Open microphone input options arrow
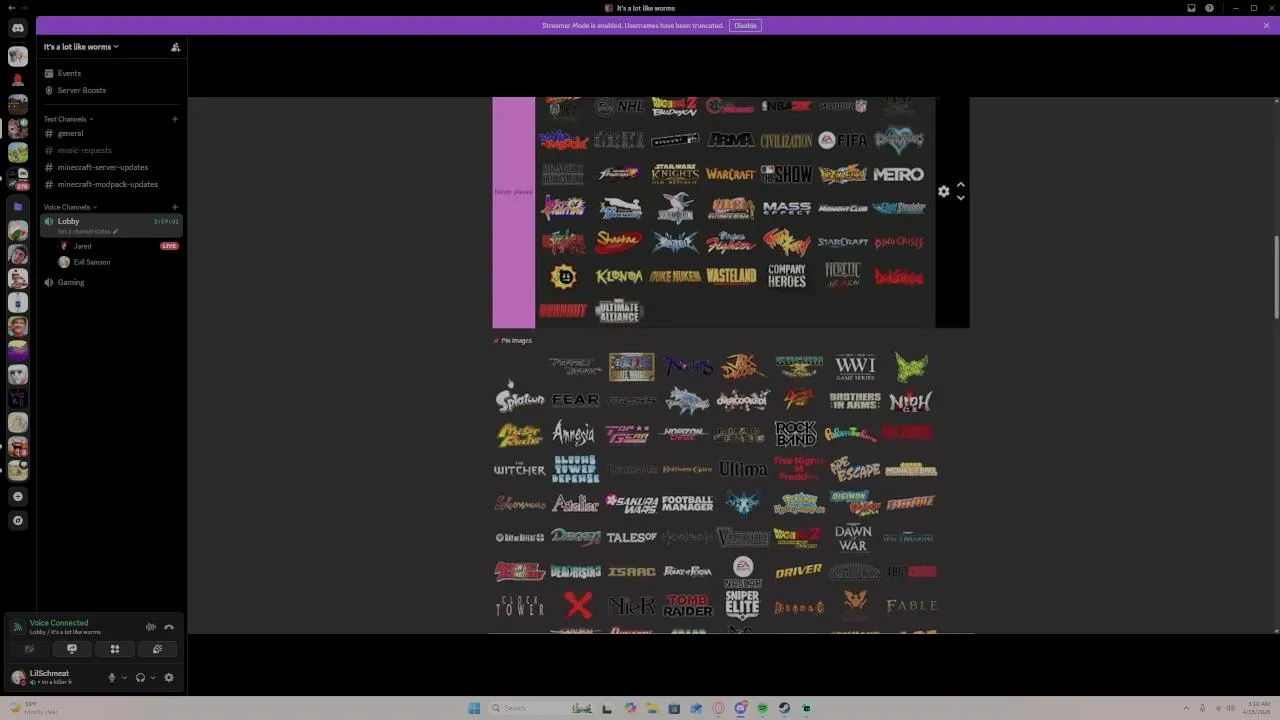Screen dimensions: 1280x720 coord(124,677)
